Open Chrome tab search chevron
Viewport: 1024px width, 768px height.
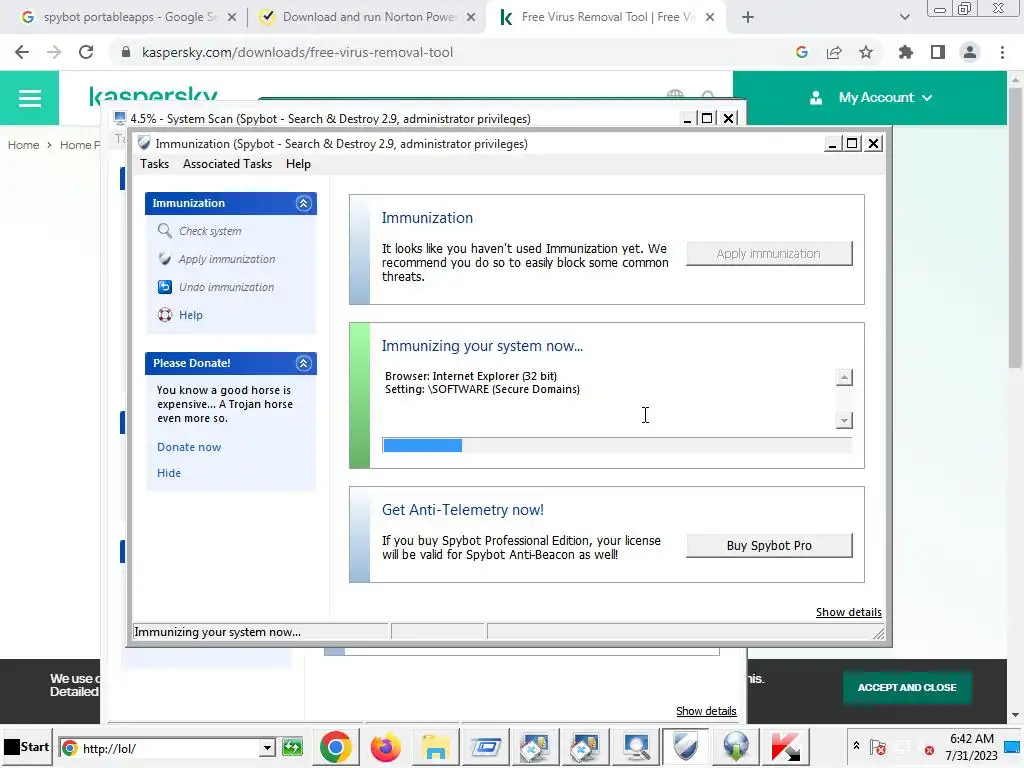tap(904, 17)
